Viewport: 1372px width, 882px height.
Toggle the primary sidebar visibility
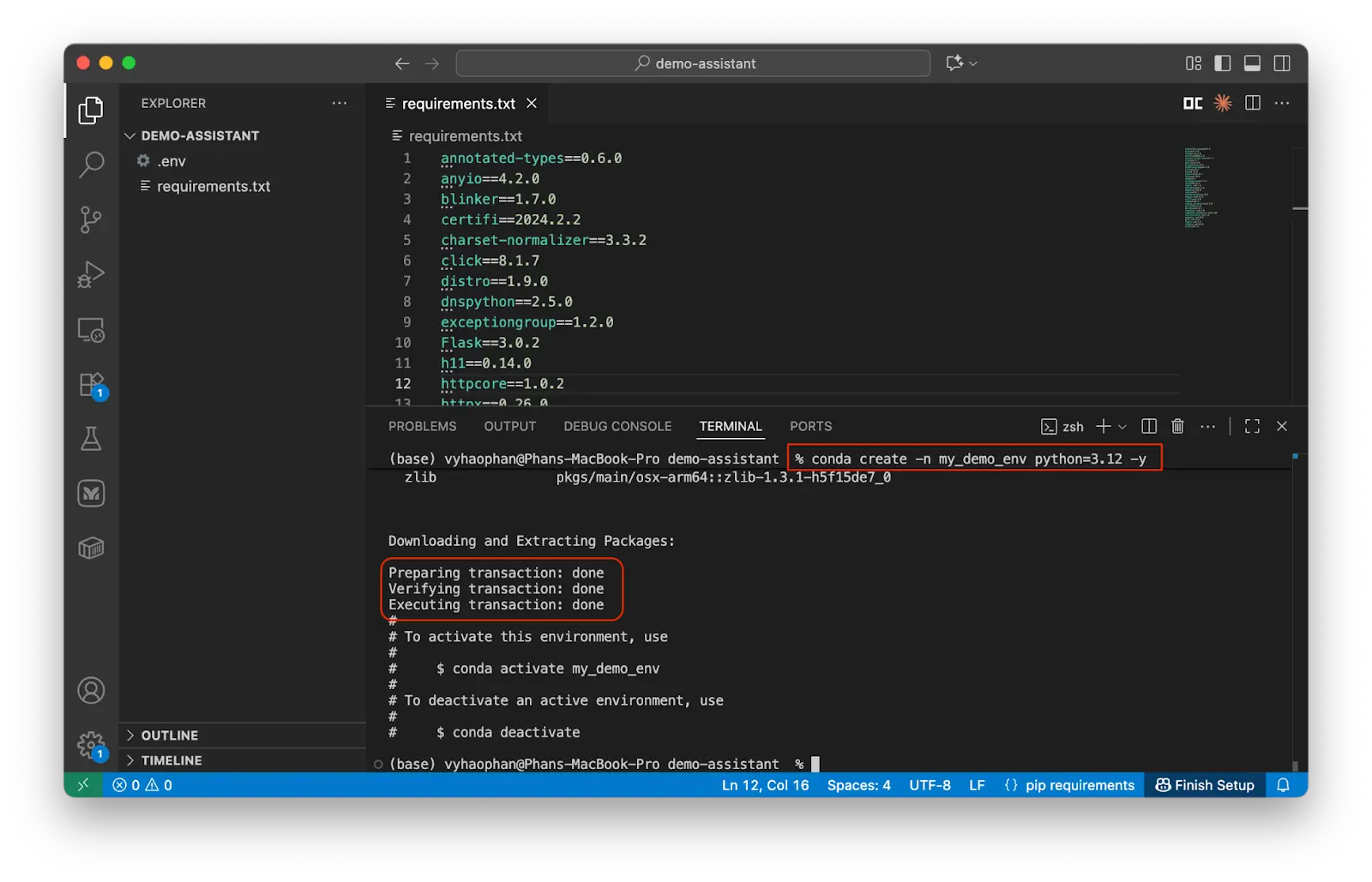(1223, 63)
